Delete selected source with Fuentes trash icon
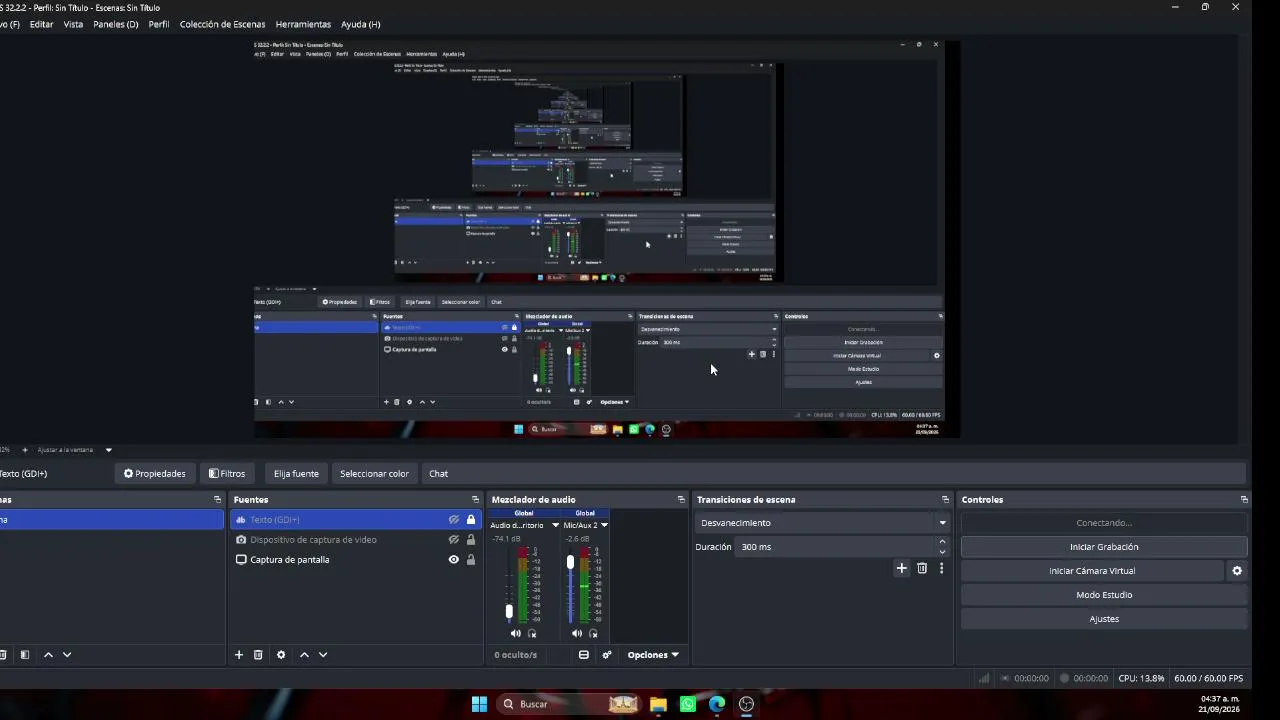This screenshot has height=720, width=1280. 258,655
